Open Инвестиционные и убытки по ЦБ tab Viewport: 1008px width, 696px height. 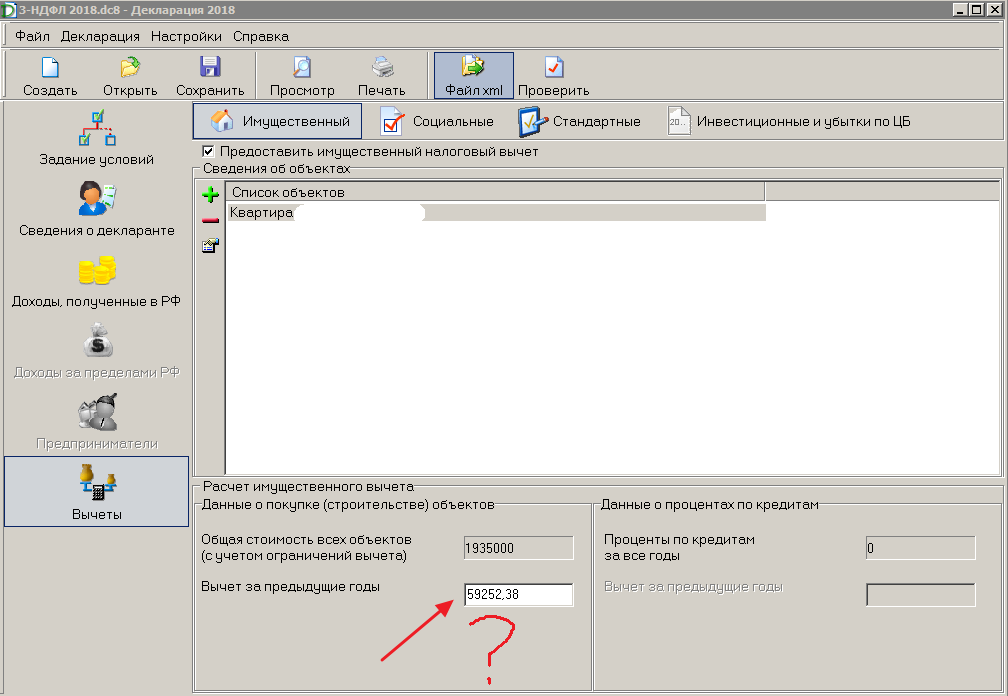pos(789,122)
